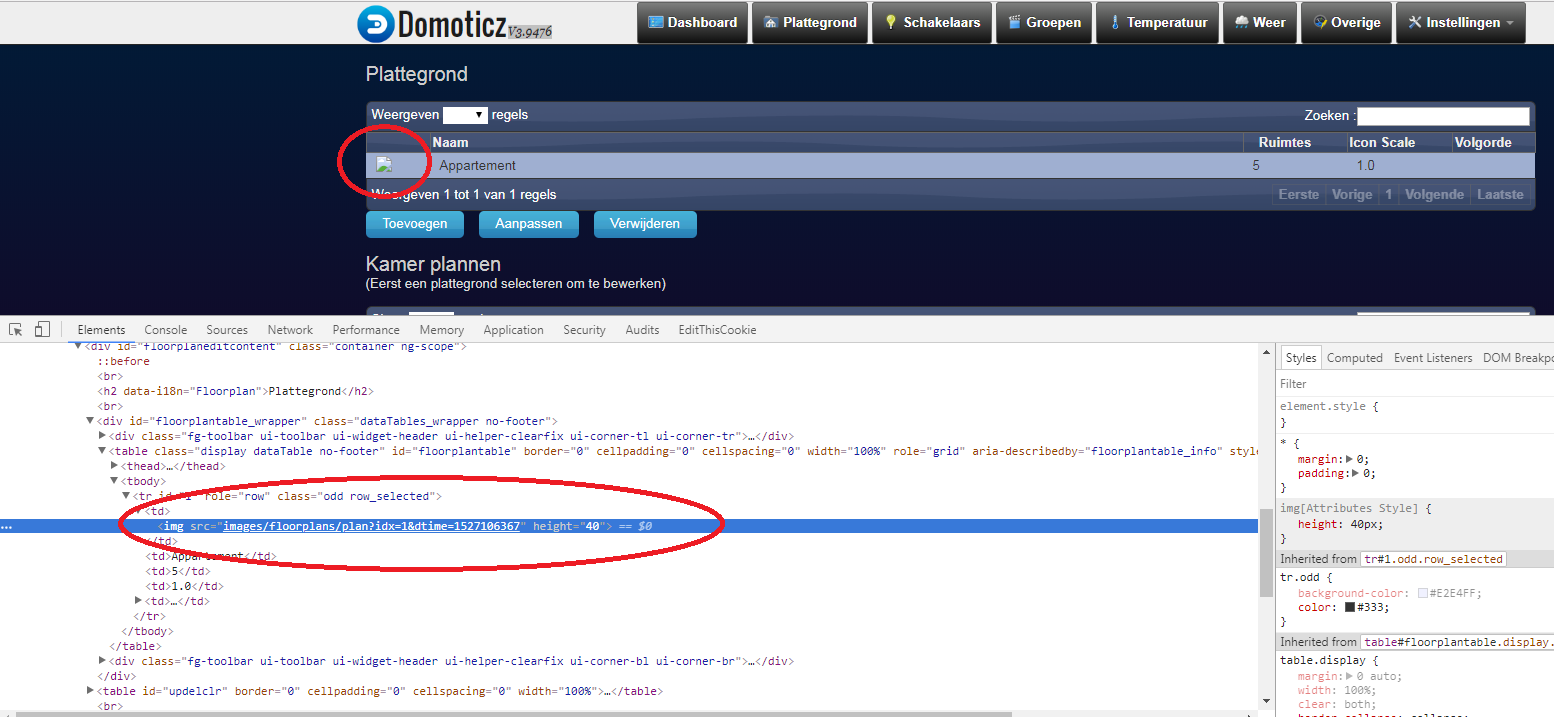Open Temperatuur using the thermometer icon
The image size is (1554, 717).
[x=1117, y=22]
